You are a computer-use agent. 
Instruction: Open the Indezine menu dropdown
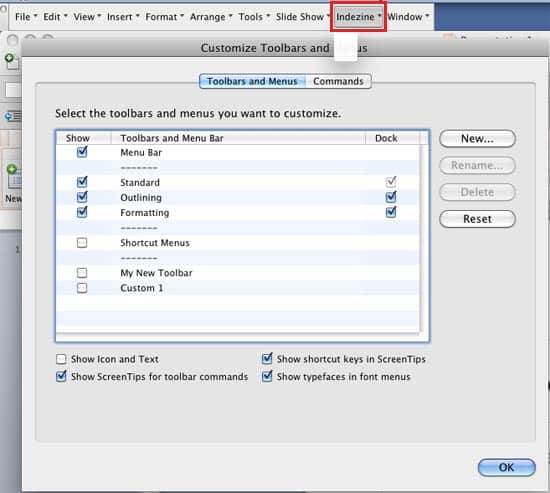point(358,16)
